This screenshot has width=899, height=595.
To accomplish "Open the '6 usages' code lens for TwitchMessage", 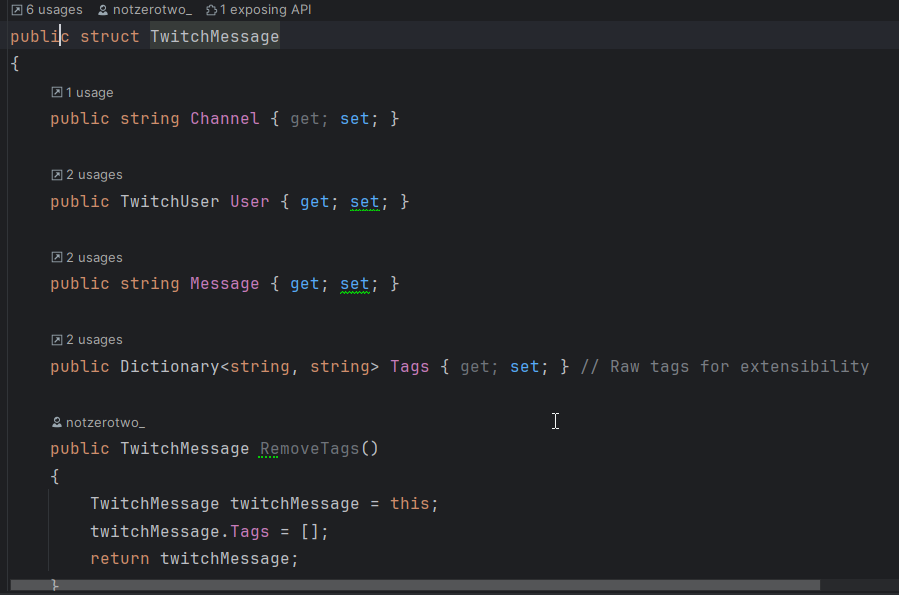I will pos(54,10).
